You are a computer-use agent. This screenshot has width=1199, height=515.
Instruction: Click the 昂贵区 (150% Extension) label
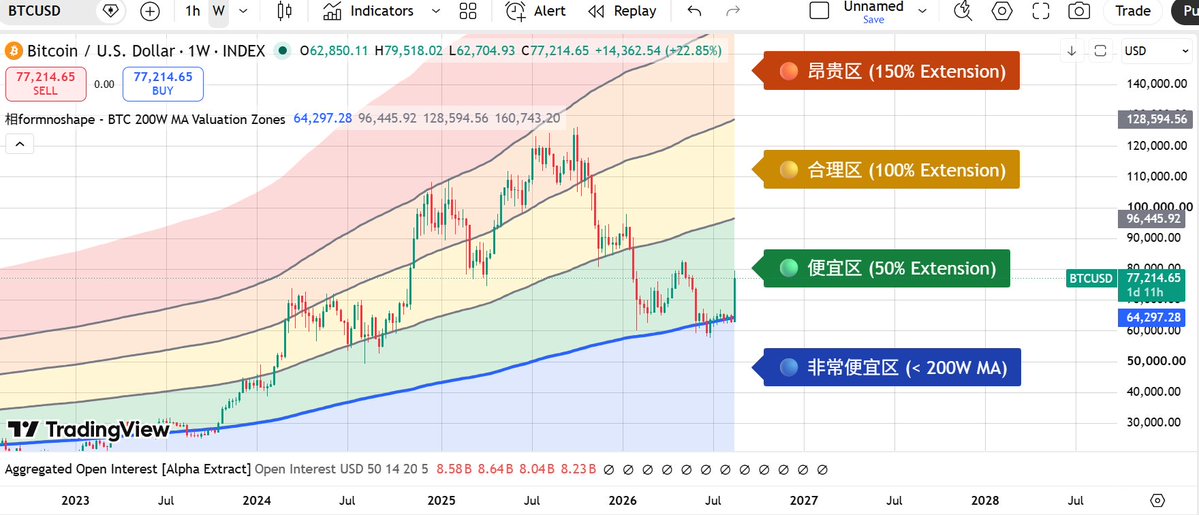[886, 71]
